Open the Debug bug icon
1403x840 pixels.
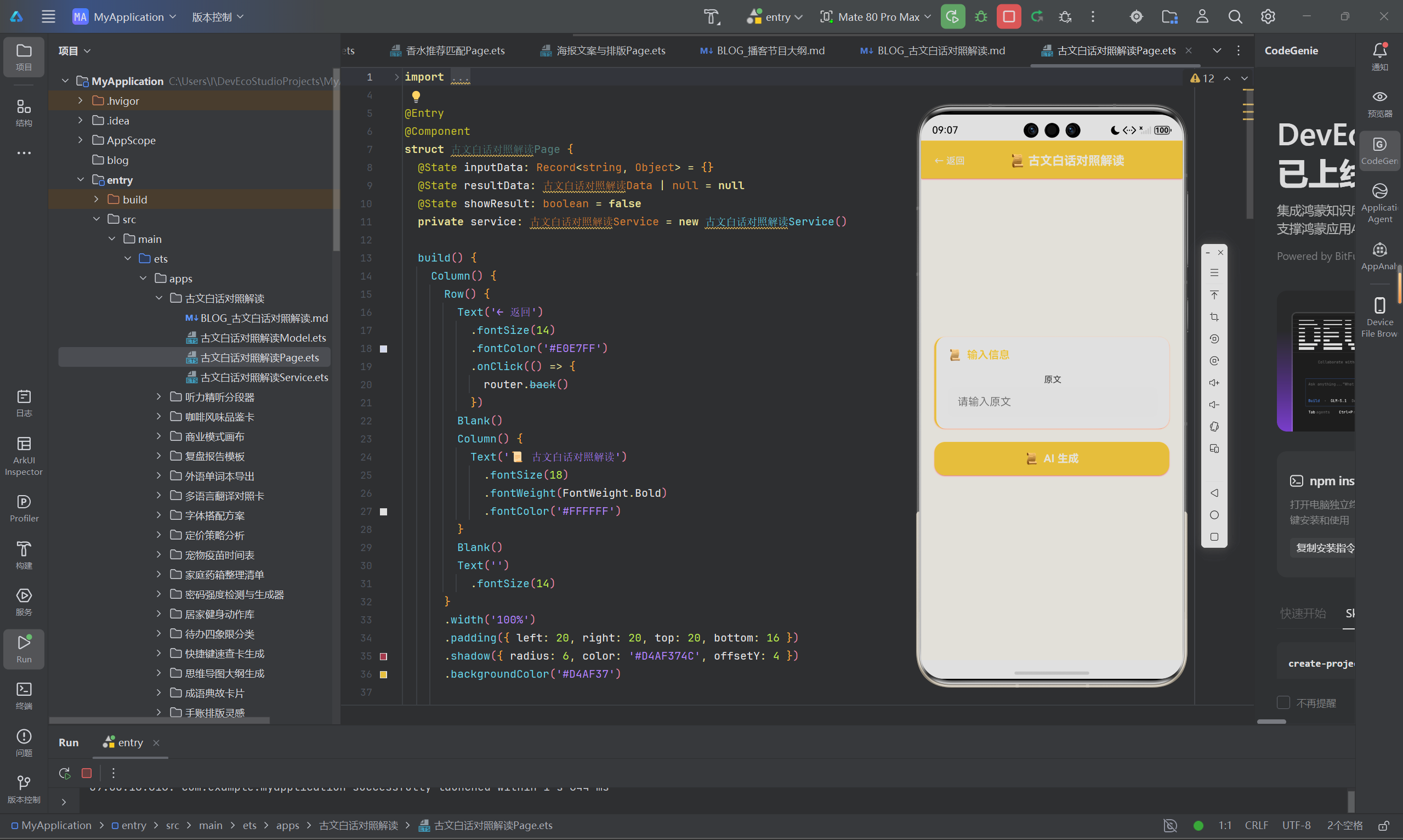981,16
